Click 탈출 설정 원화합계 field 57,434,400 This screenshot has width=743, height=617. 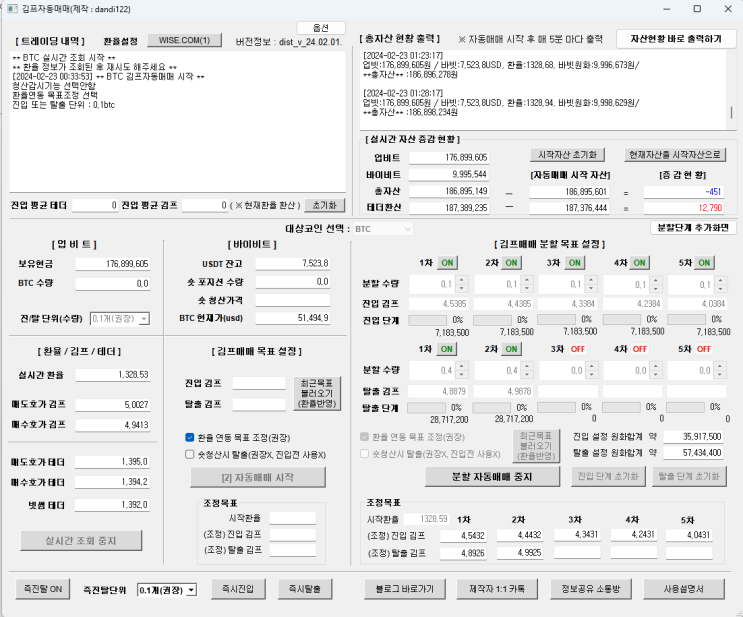pyautogui.click(x=693, y=453)
